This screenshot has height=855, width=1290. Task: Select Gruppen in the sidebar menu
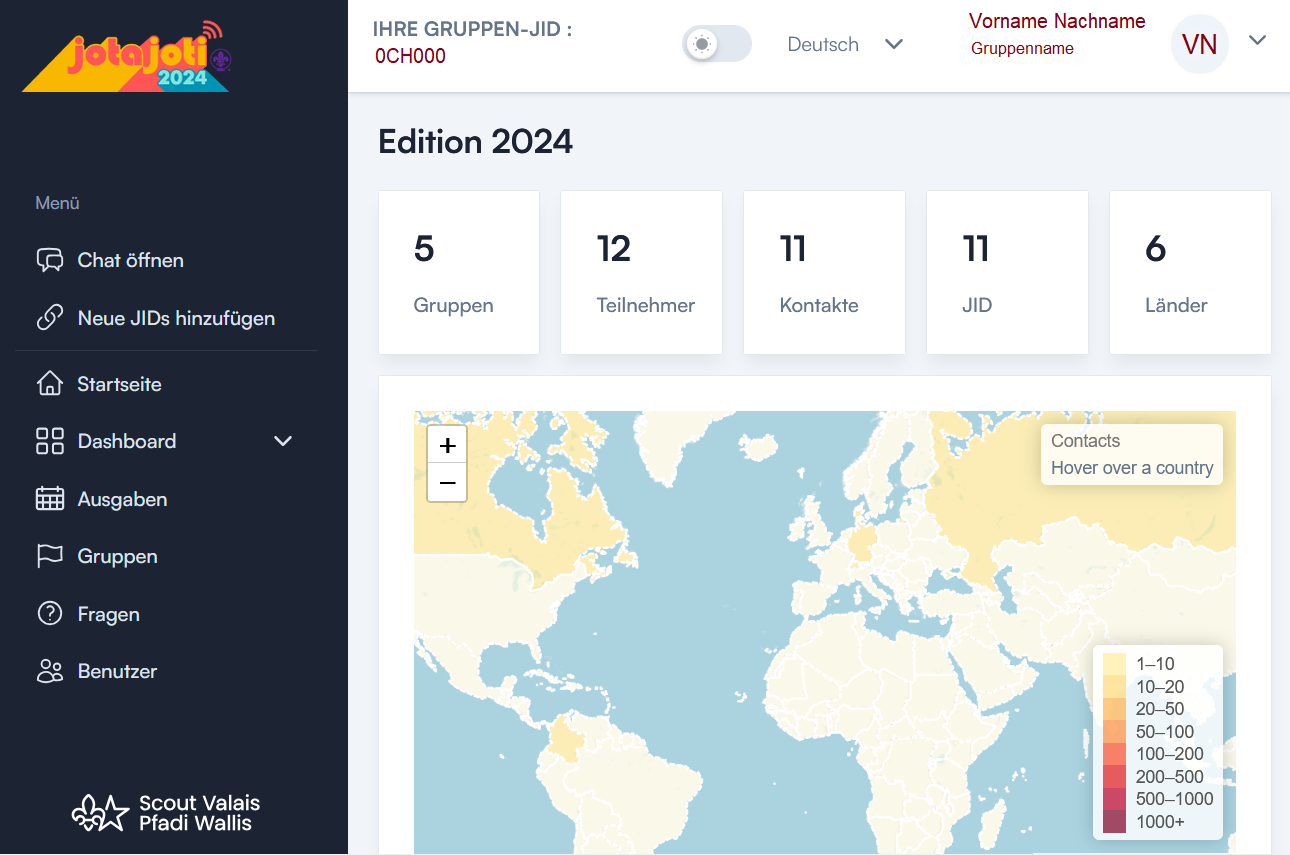click(117, 556)
